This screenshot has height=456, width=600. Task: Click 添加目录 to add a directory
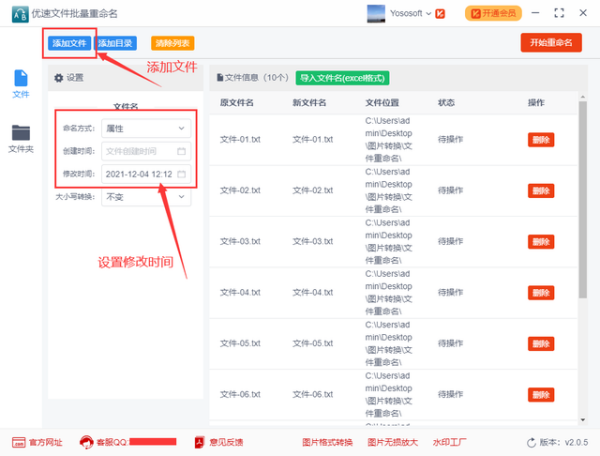(117, 43)
